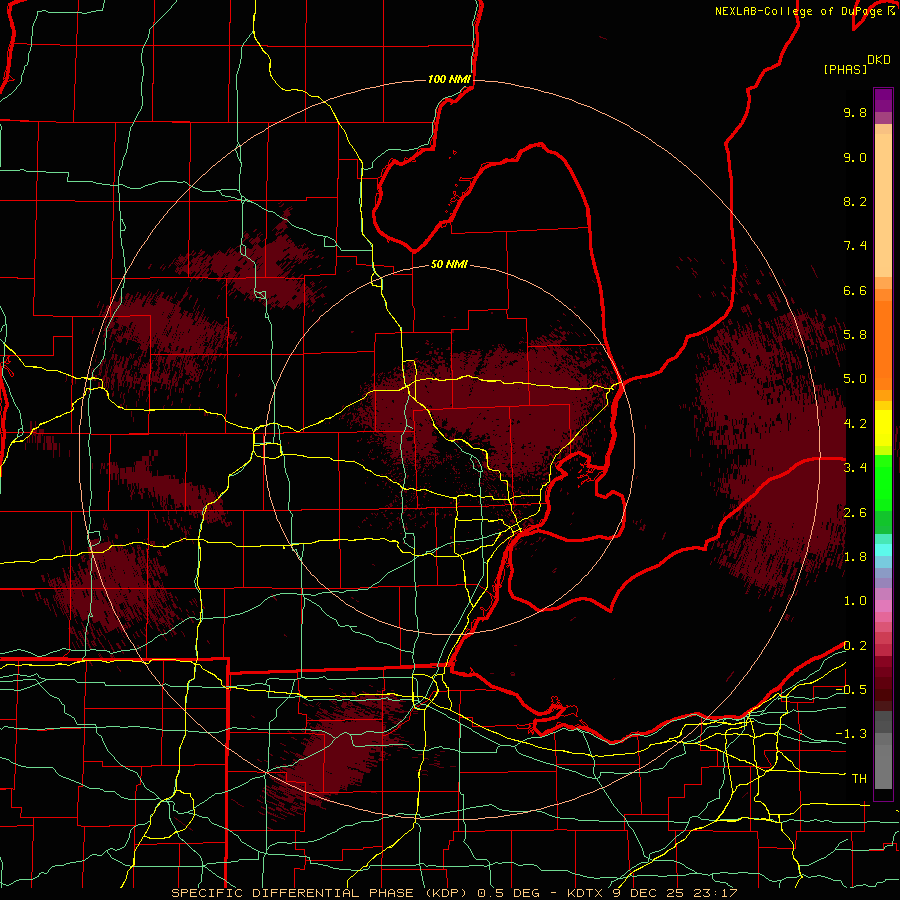Select the 50 NMI range ring label
This screenshot has width=900, height=900.
(449, 265)
